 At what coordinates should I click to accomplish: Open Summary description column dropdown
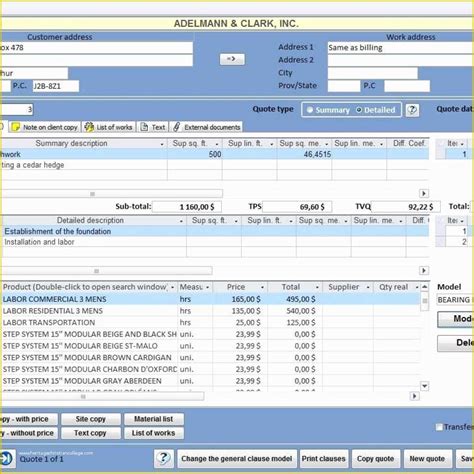pos(162,144)
